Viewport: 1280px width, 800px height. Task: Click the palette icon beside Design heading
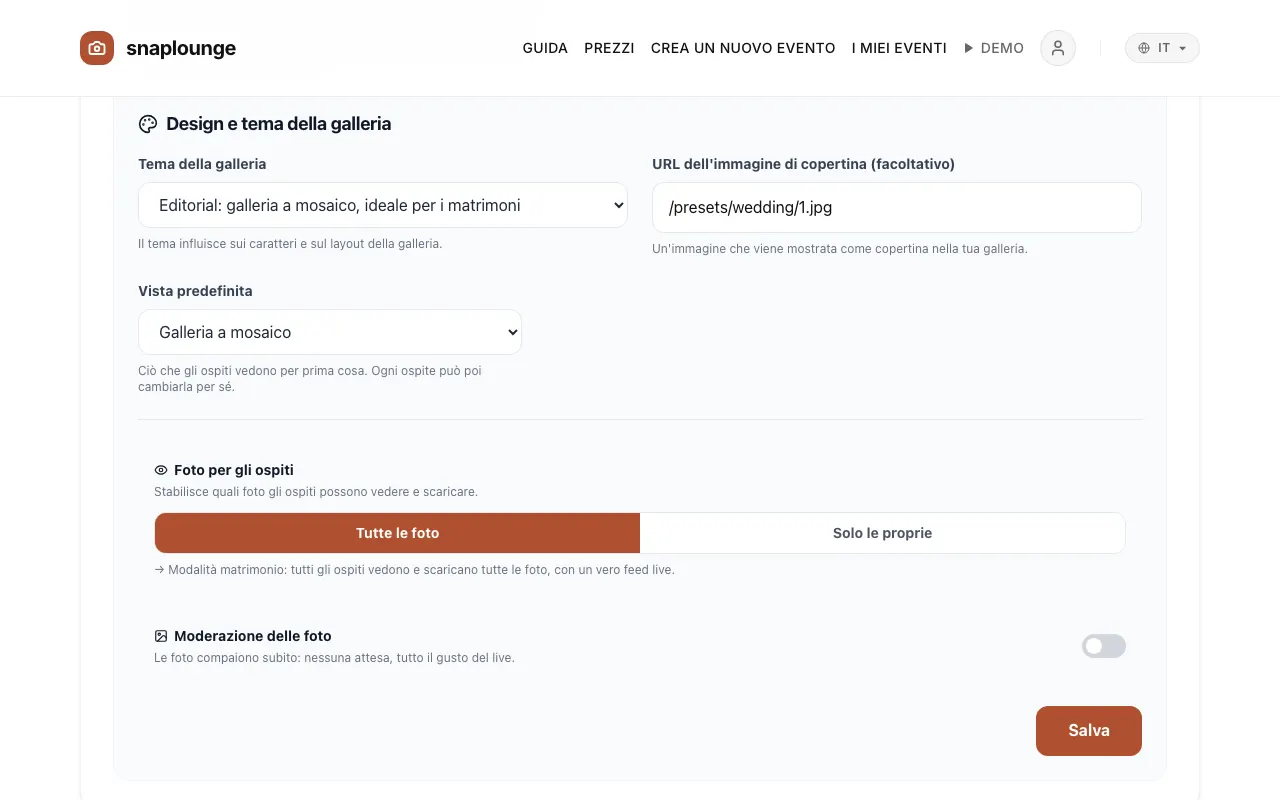tap(148, 124)
